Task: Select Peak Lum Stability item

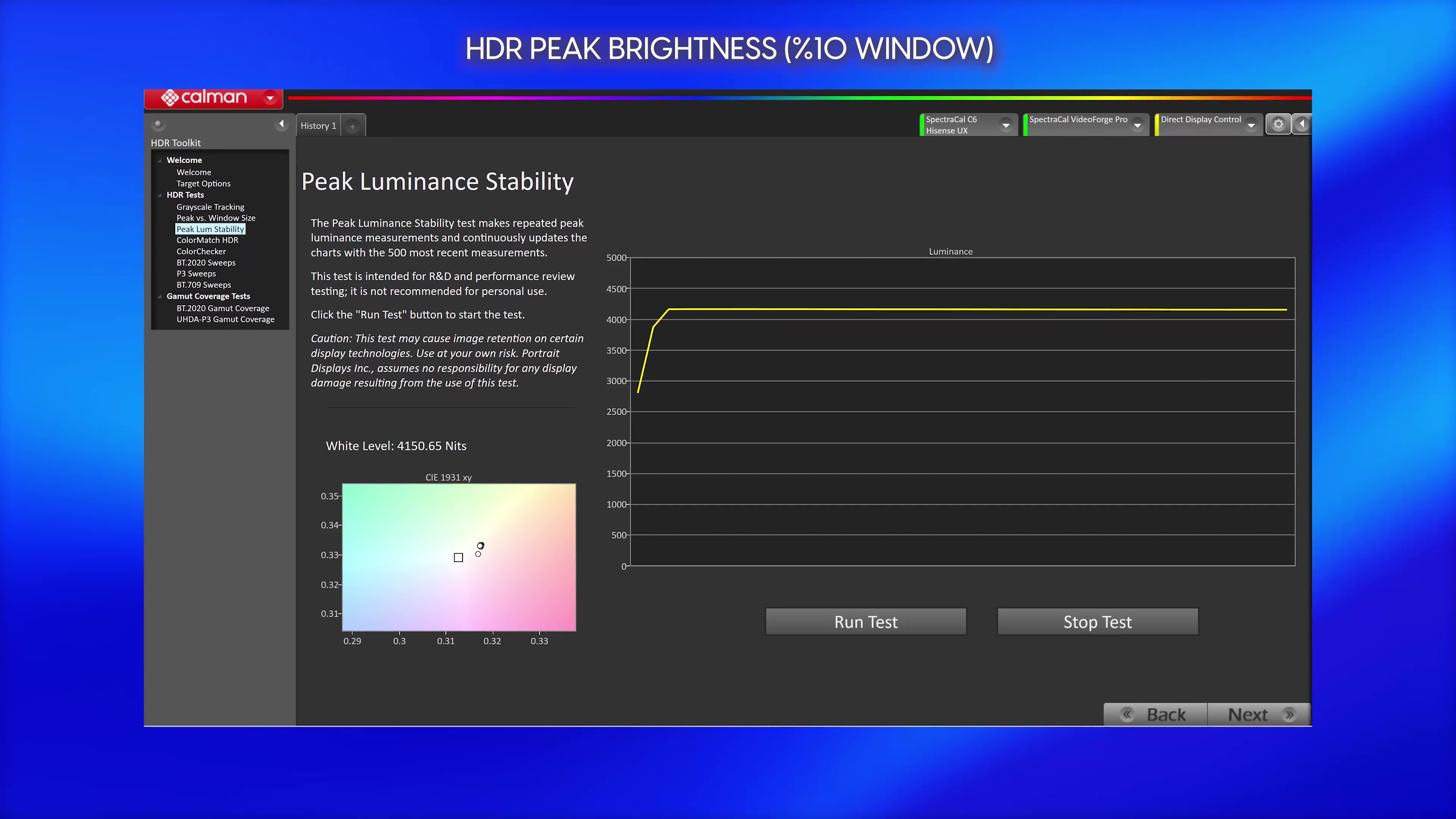Action: pos(210,229)
